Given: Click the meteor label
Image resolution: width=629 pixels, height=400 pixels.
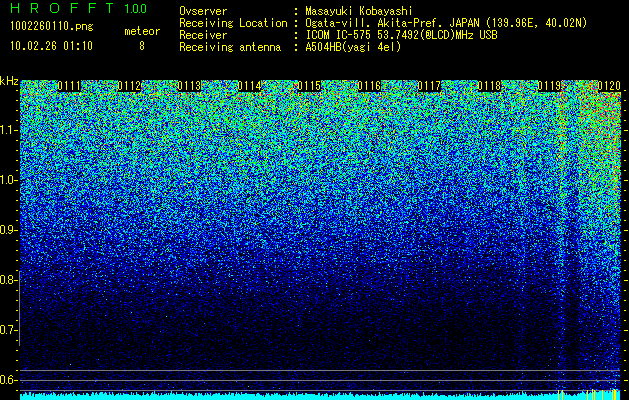Looking at the screenshot, I should click(142, 31).
